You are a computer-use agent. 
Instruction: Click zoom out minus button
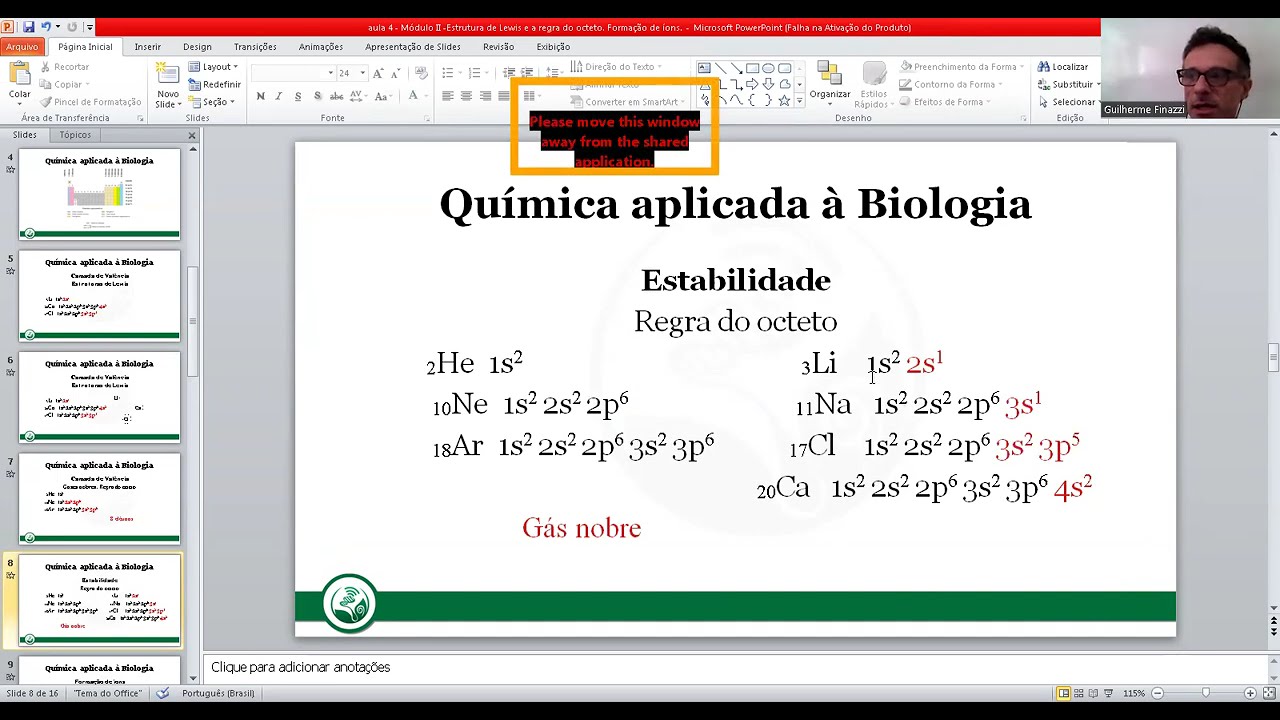point(1158,693)
